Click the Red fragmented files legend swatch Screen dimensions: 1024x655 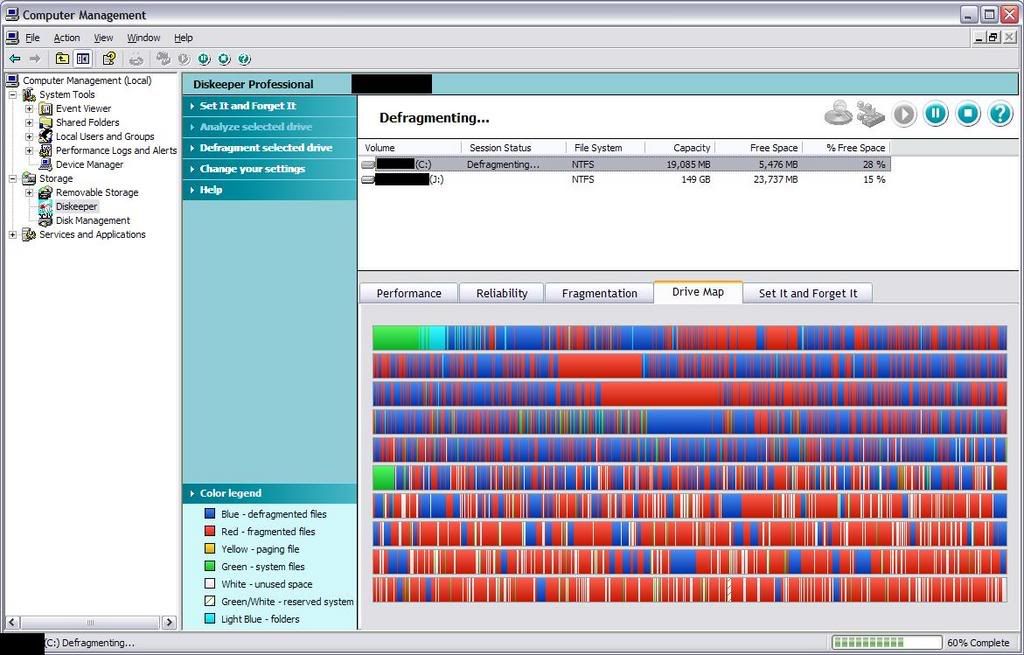coord(210,532)
